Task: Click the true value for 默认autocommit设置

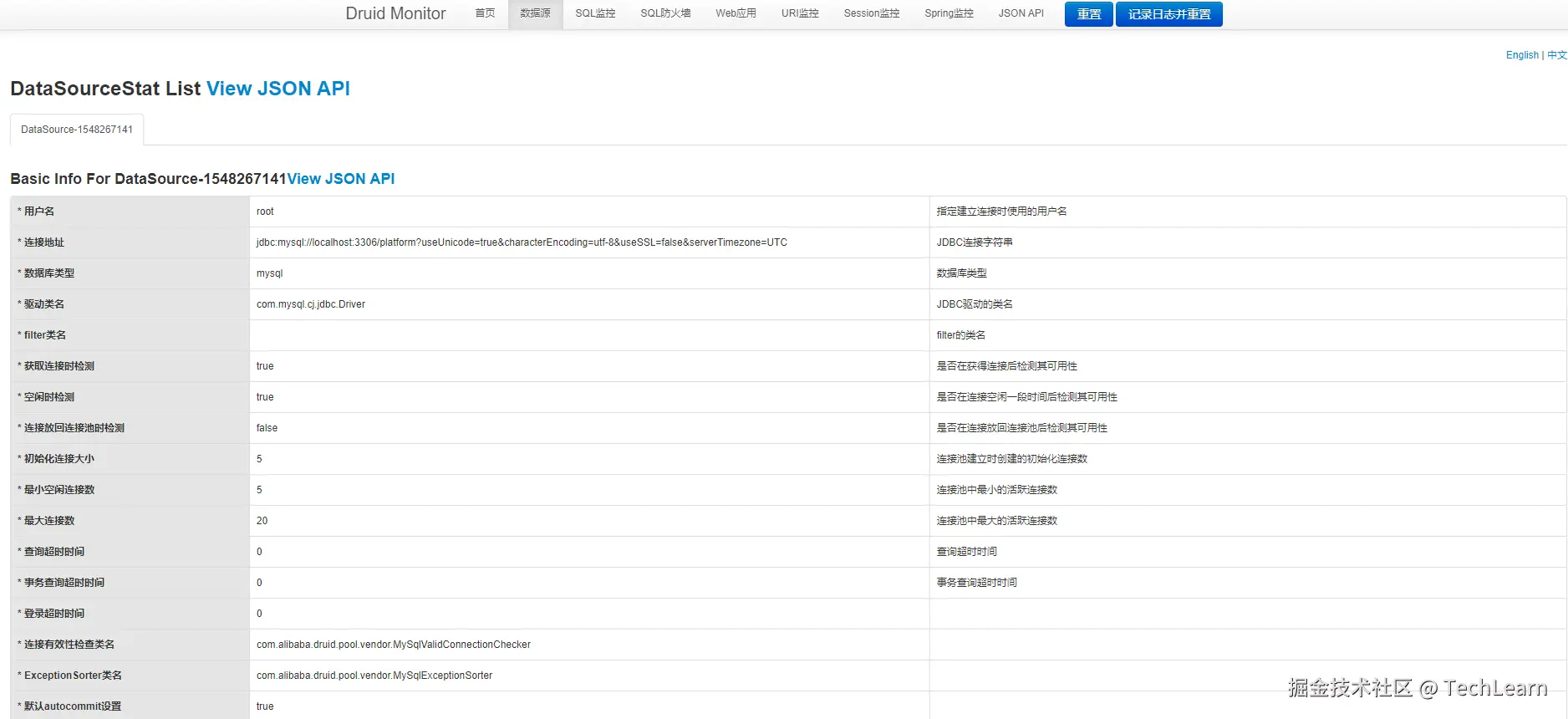Action: click(265, 706)
